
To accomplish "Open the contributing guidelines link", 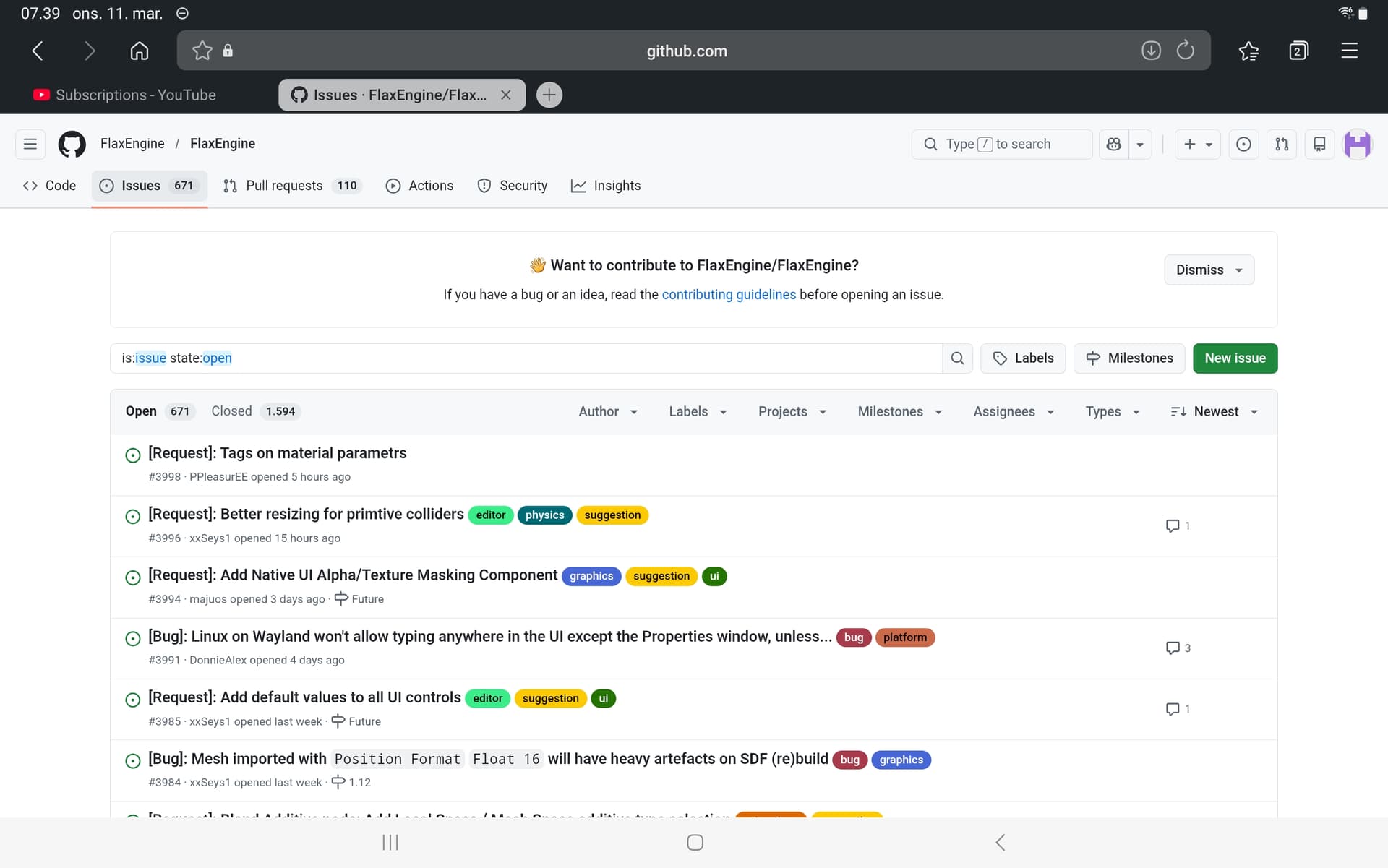I will tap(728, 294).
